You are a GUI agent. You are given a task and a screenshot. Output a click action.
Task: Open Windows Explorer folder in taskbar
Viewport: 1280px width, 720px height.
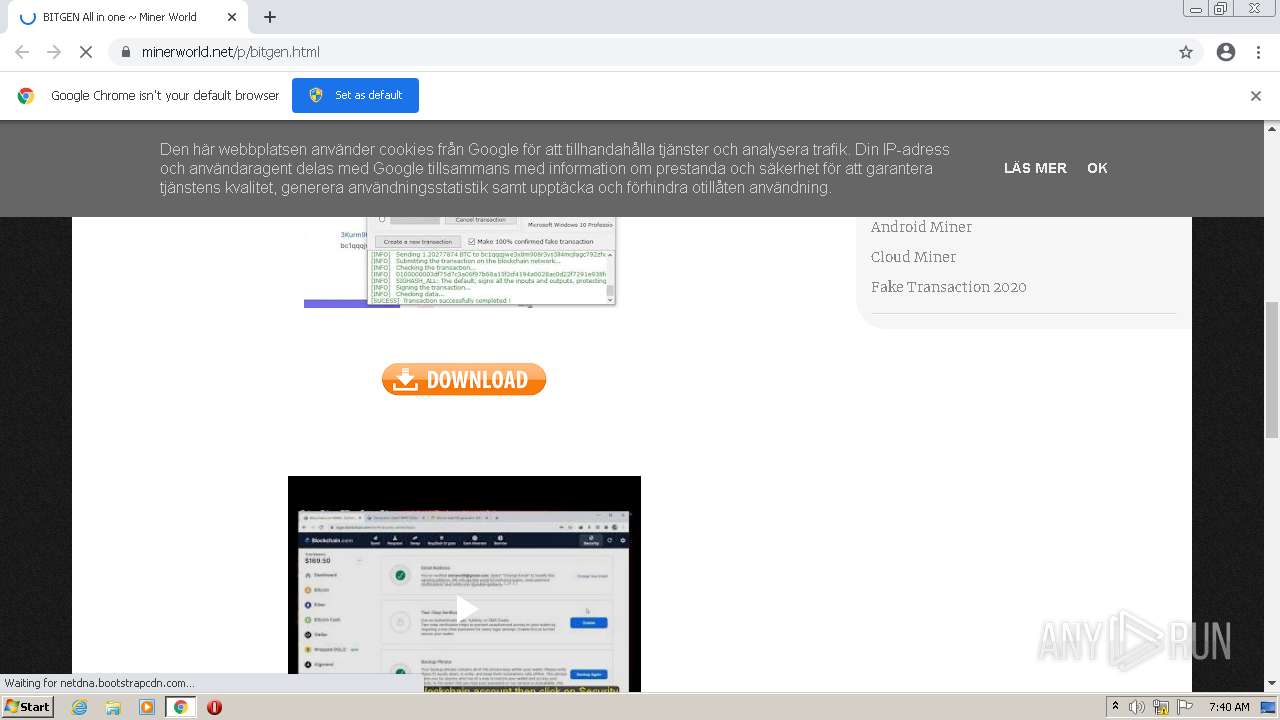pyautogui.click(x=113, y=707)
